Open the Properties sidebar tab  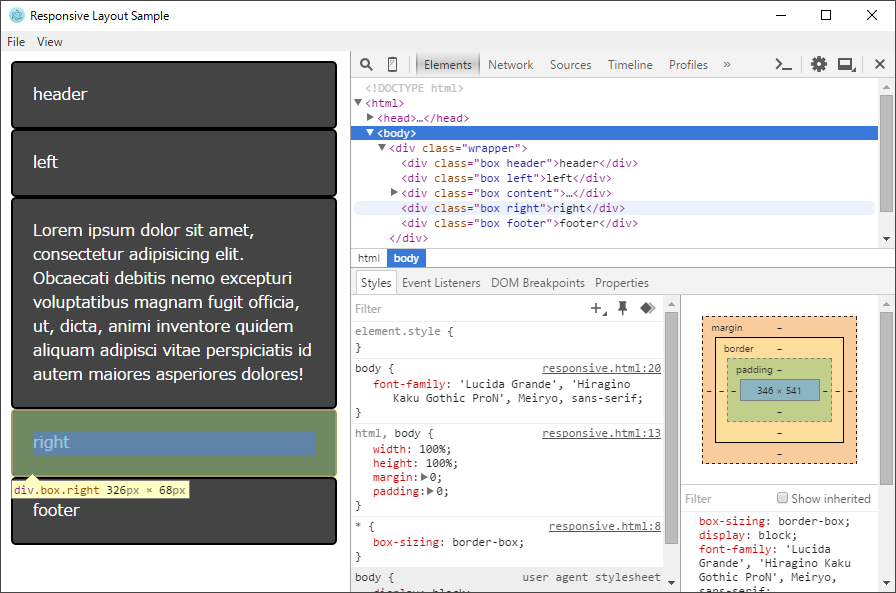point(622,283)
